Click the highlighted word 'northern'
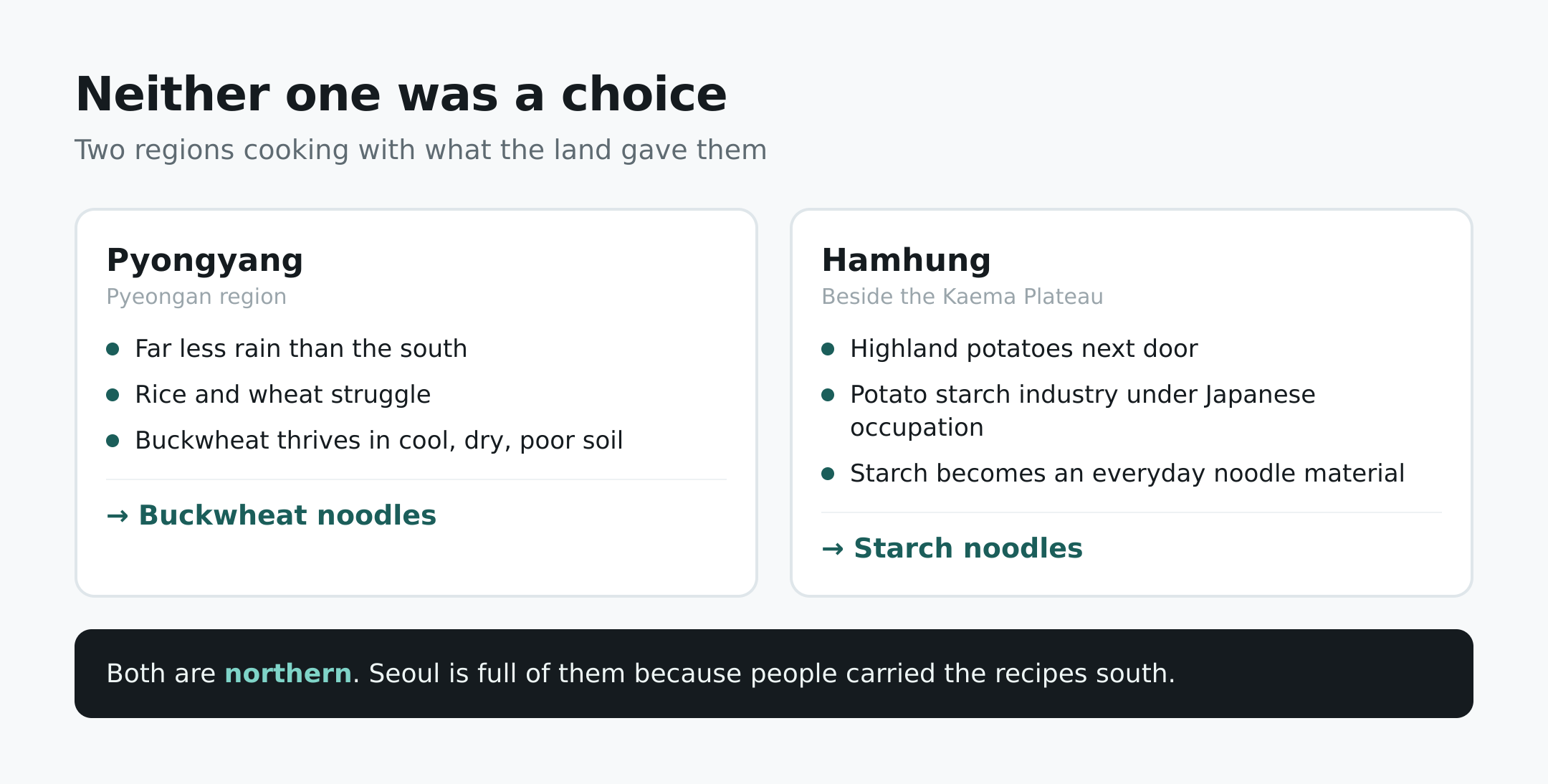 [x=288, y=674]
